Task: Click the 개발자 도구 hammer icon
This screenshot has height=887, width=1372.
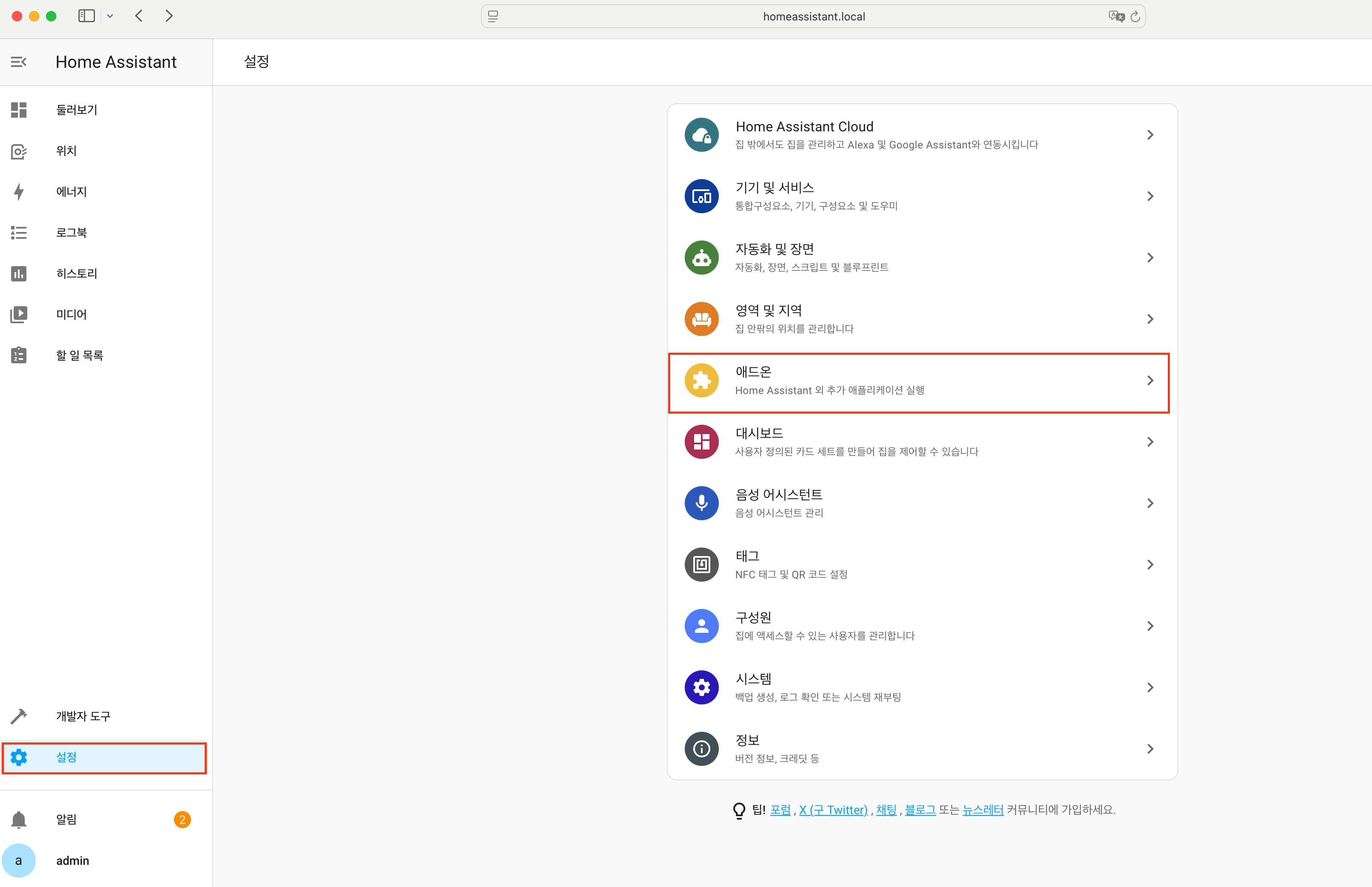Action: coord(18,716)
